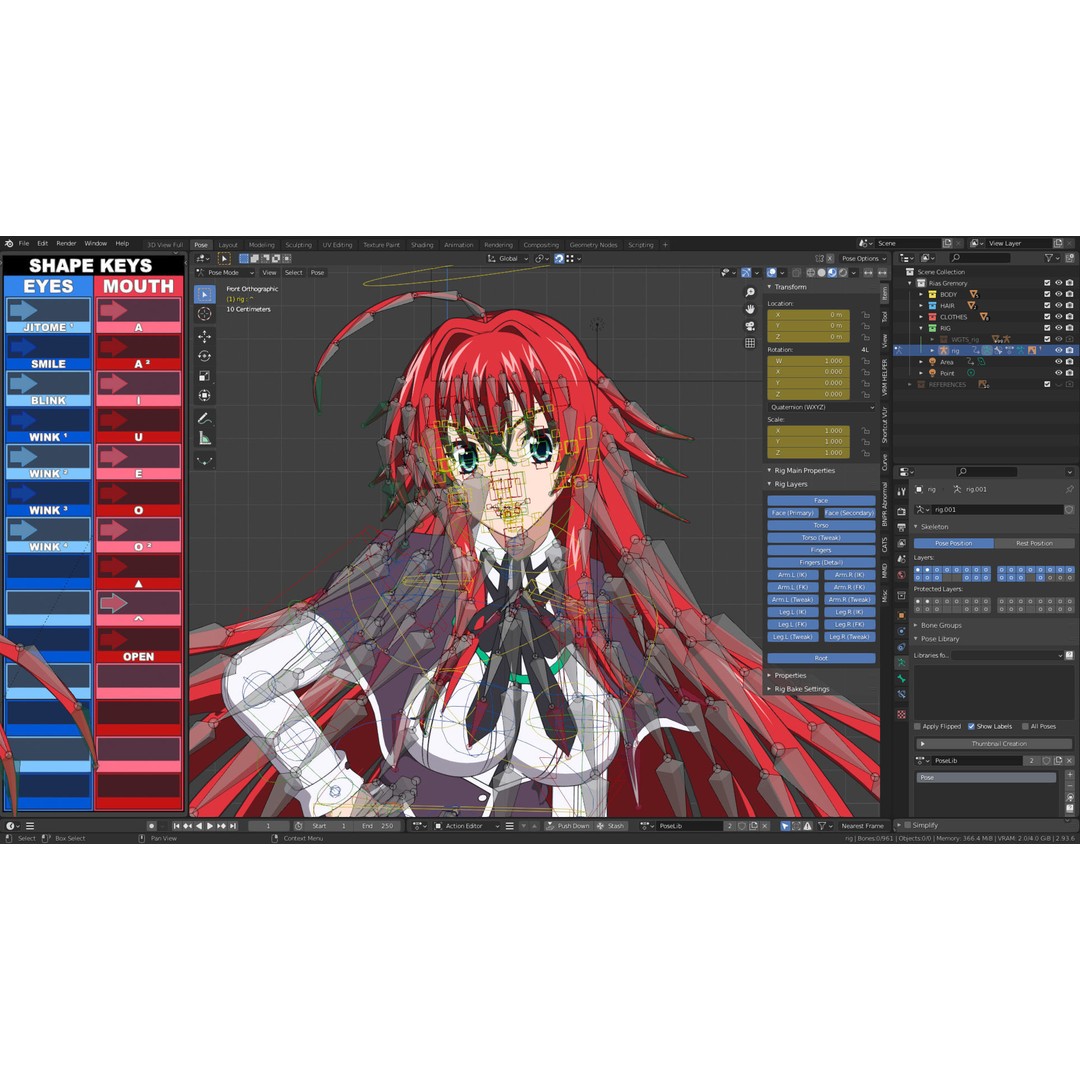Click the Blender logo menu icon
The image size is (1080, 1080).
tap(9, 244)
